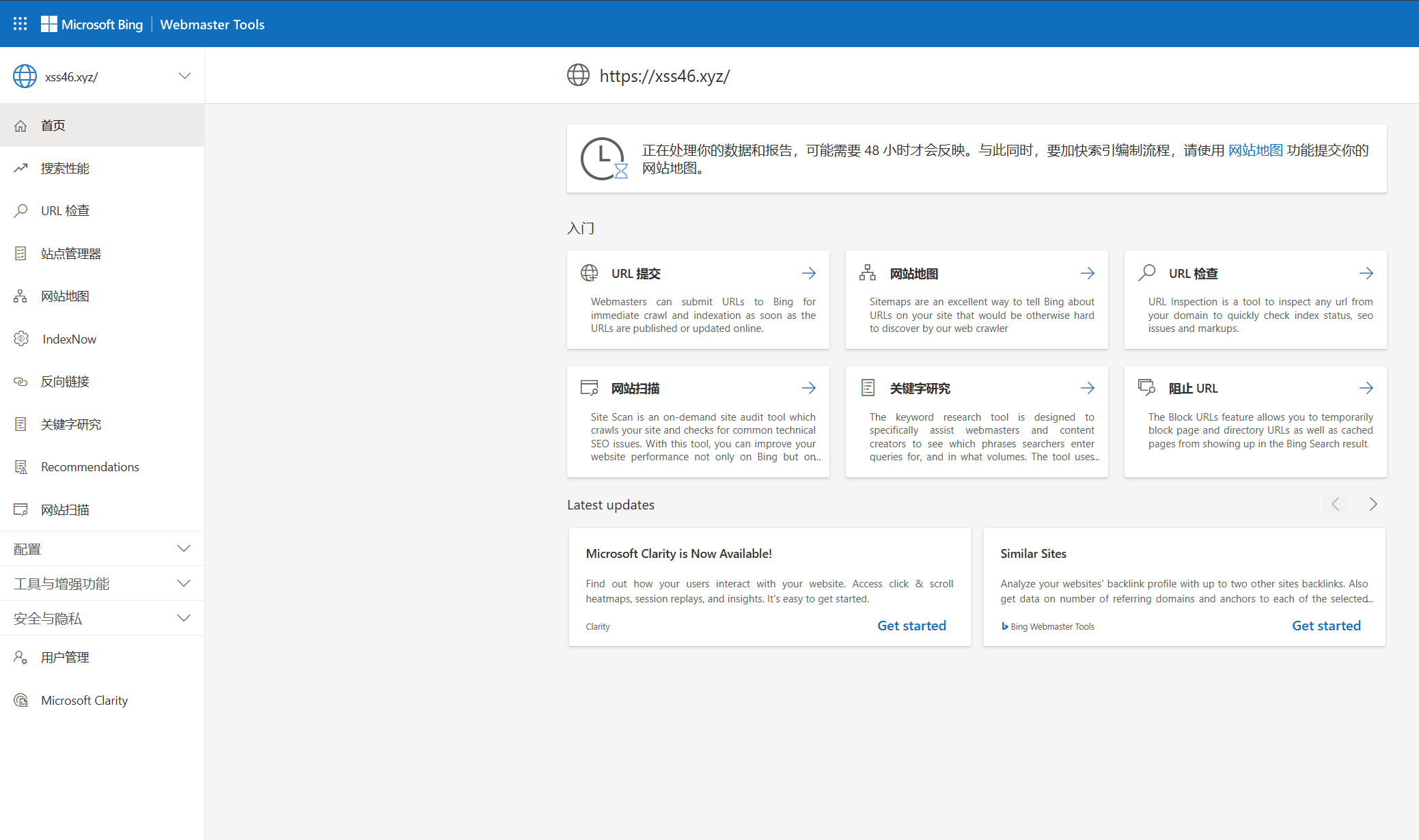The width and height of the screenshot is (1419, 840).
Task: Expand the 工具与增强功能 section
Action: 102,583
